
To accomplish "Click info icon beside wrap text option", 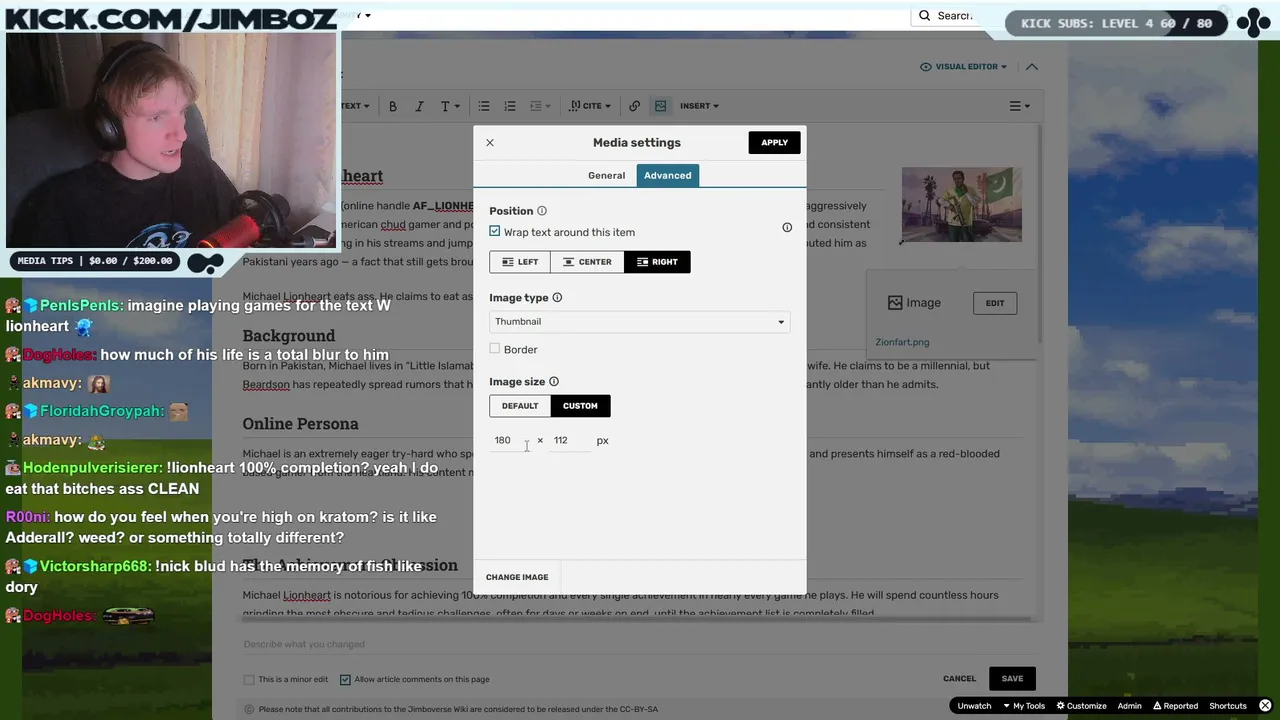I will (x=787, y=227).
